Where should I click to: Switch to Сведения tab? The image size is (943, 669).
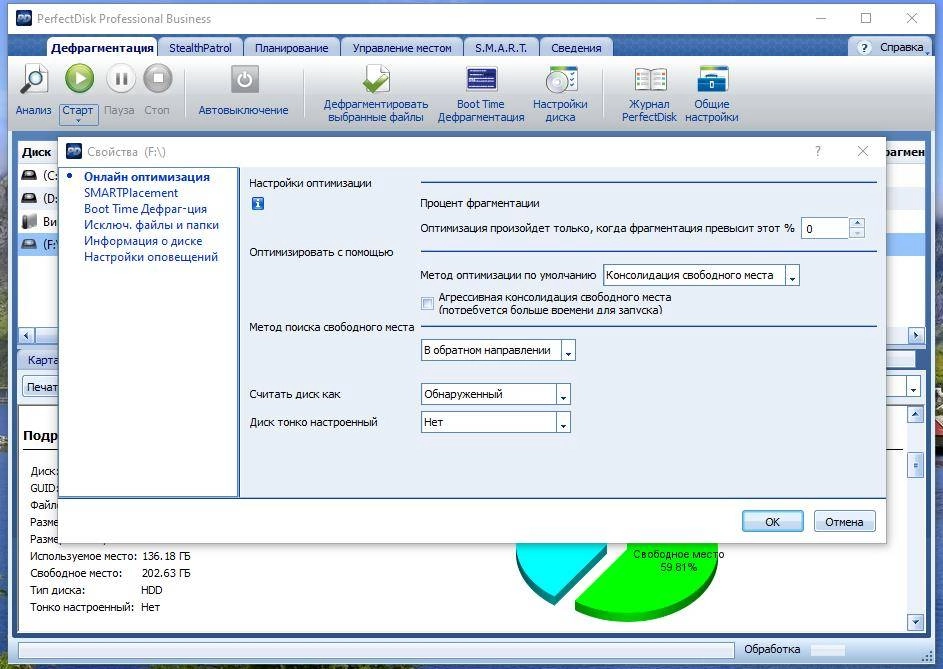(576, 48)
